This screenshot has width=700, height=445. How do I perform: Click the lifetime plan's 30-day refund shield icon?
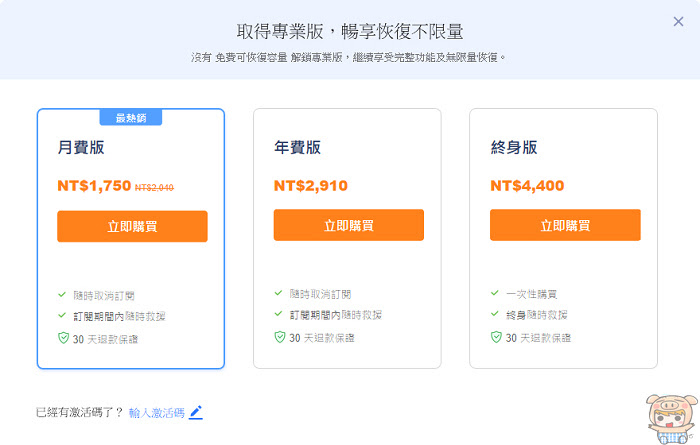point(496,337)
